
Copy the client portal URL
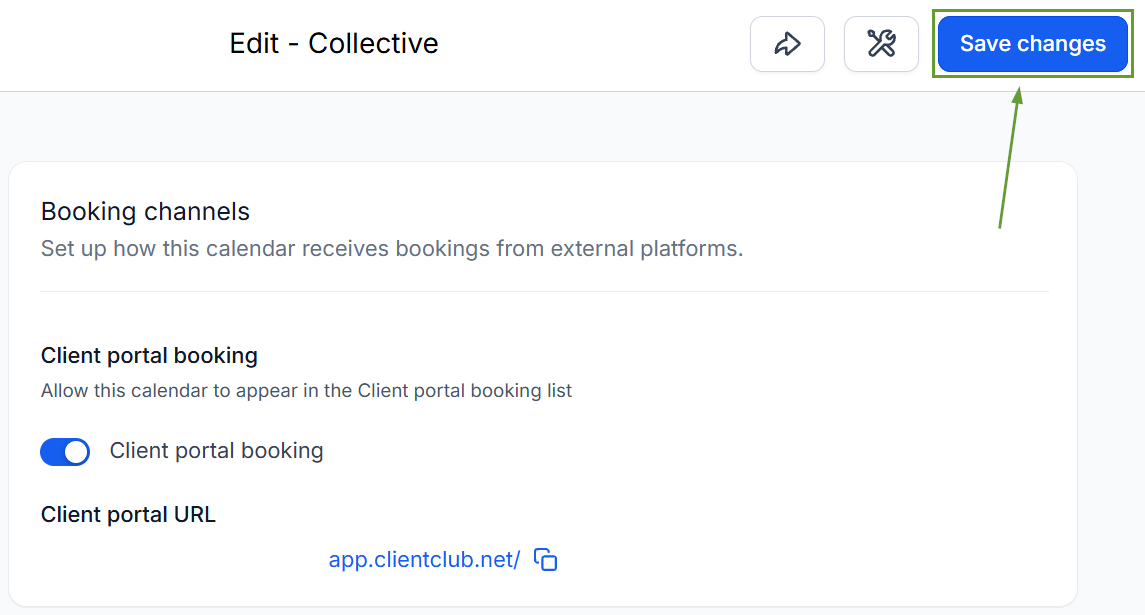pos(545,559)
